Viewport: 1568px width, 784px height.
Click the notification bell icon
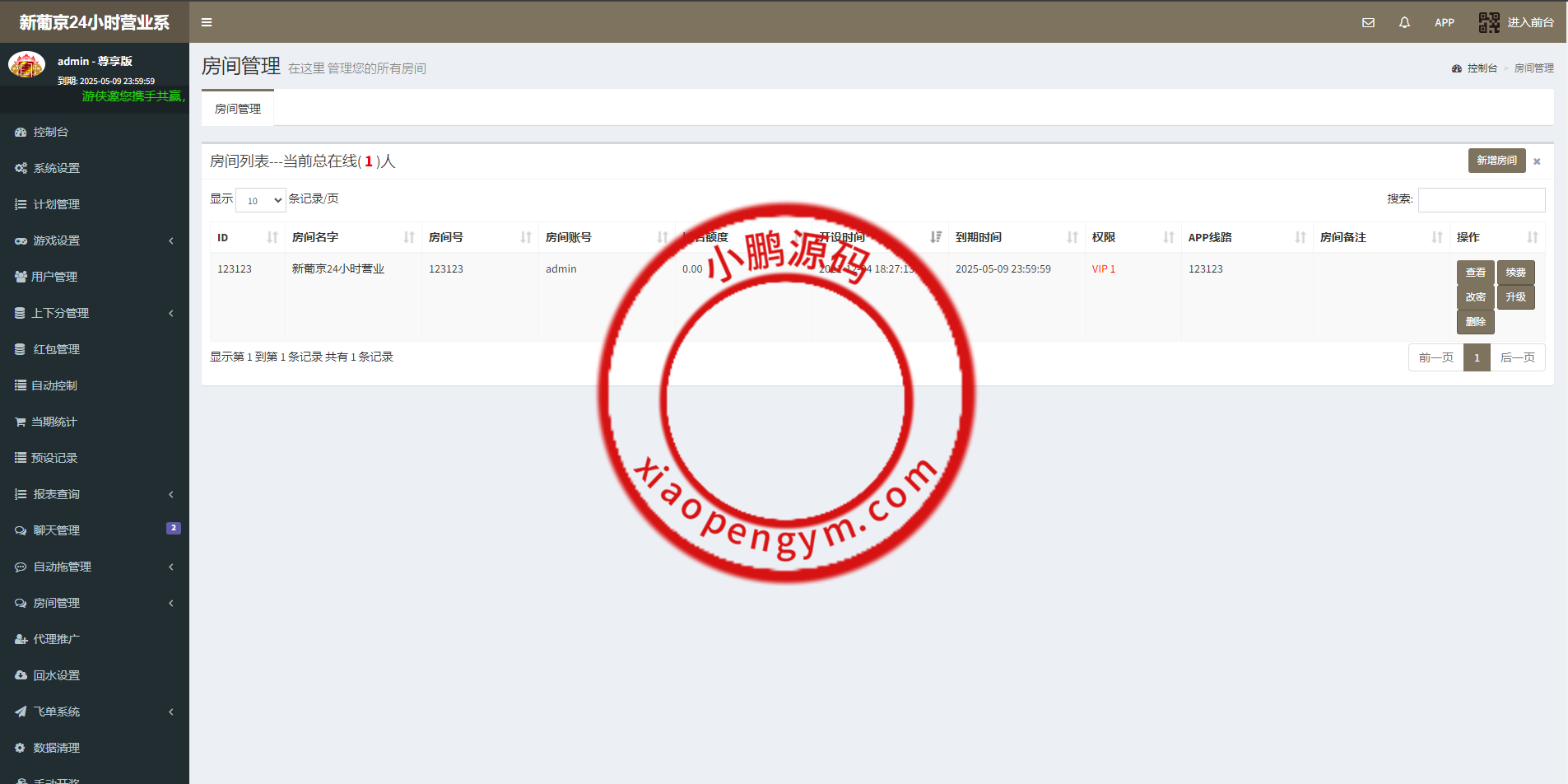1404,22
